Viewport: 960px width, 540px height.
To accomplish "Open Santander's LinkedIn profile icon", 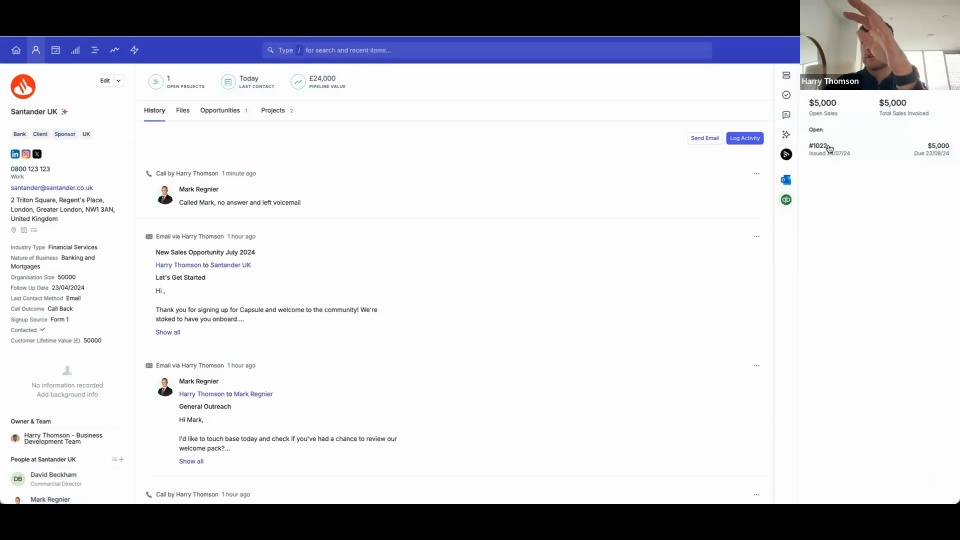I will point(15,154).
